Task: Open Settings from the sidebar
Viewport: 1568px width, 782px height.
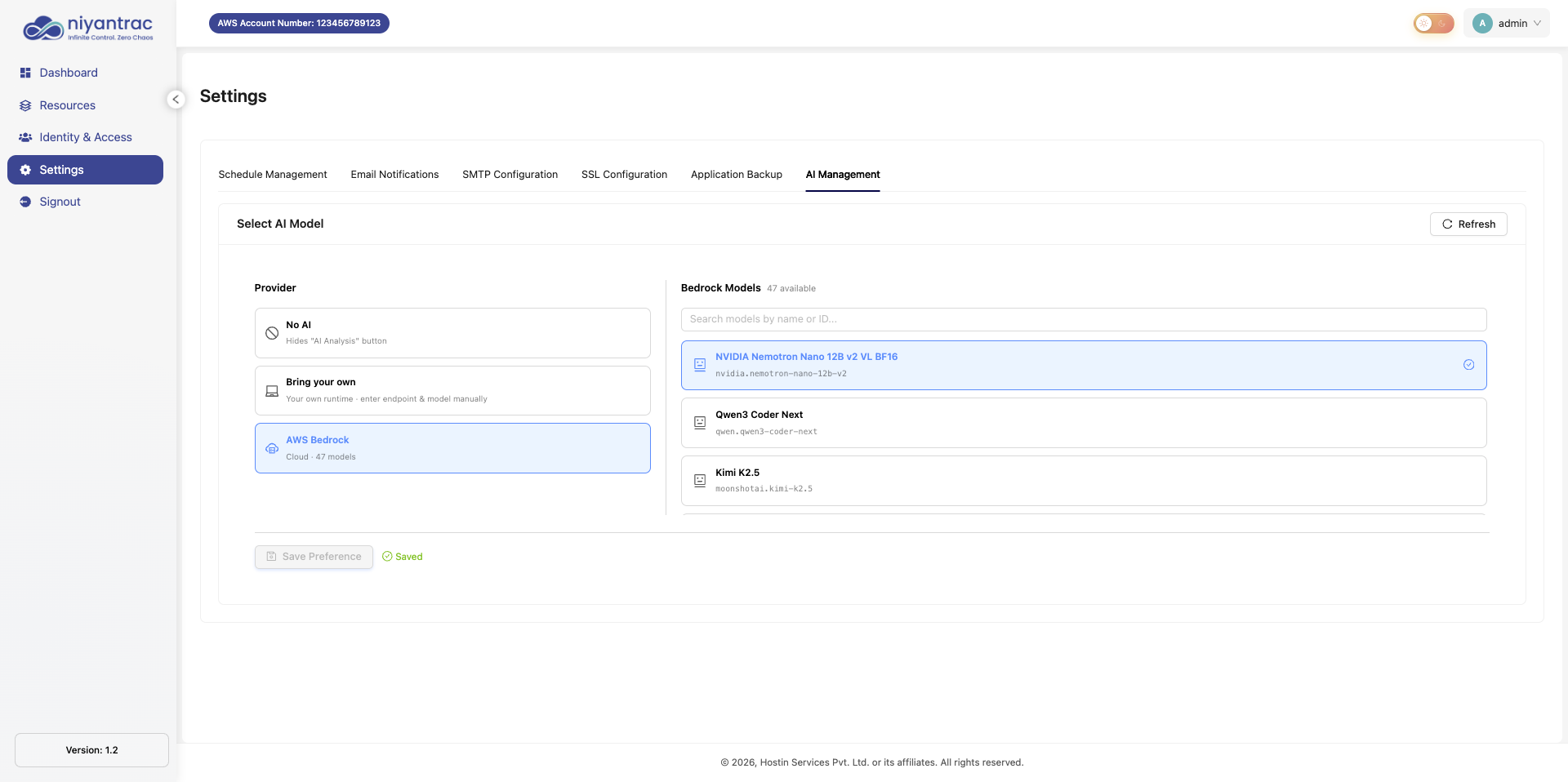Action: (x=85, y=170)
